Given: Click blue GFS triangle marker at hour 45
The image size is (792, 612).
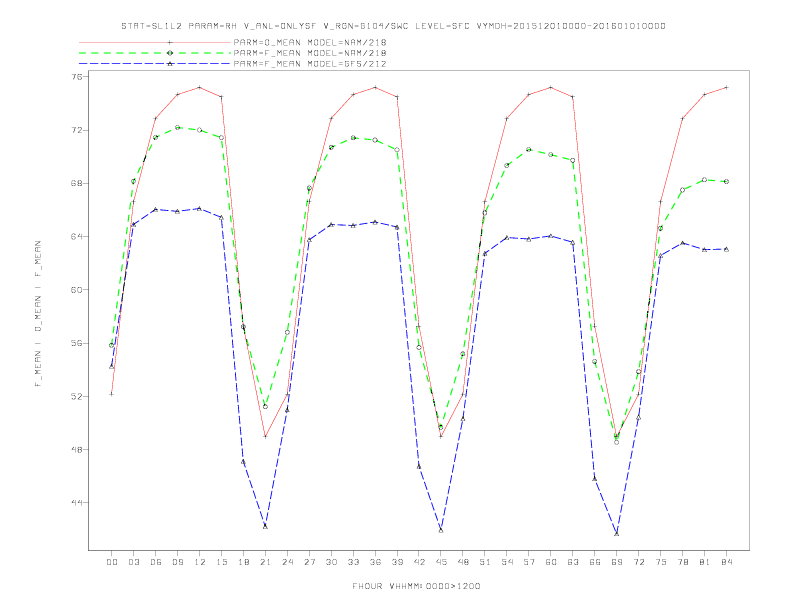Looking at the screenshot, I should pos(441,530).
